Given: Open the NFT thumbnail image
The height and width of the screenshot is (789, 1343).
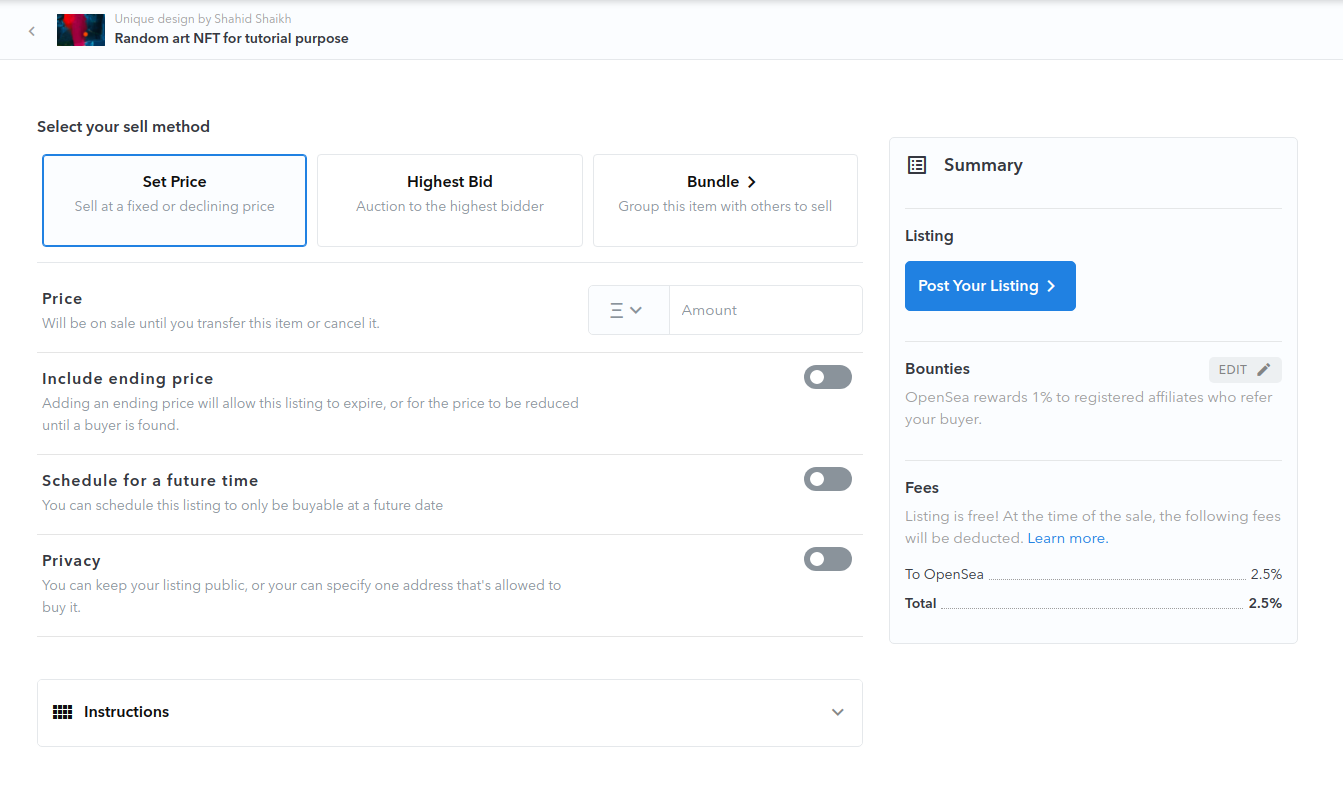Looking at the screenshot, I should point(81,30).
